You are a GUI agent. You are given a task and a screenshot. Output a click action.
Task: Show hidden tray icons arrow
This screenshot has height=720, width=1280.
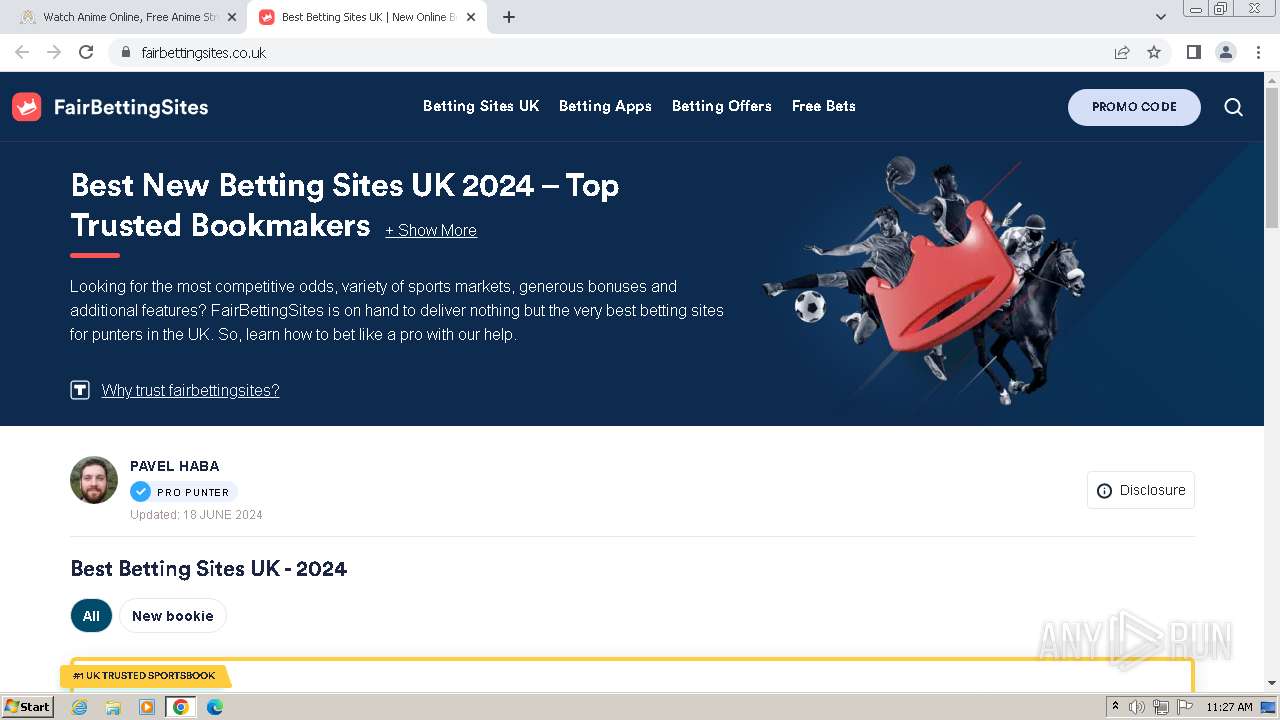[1115, 707]
